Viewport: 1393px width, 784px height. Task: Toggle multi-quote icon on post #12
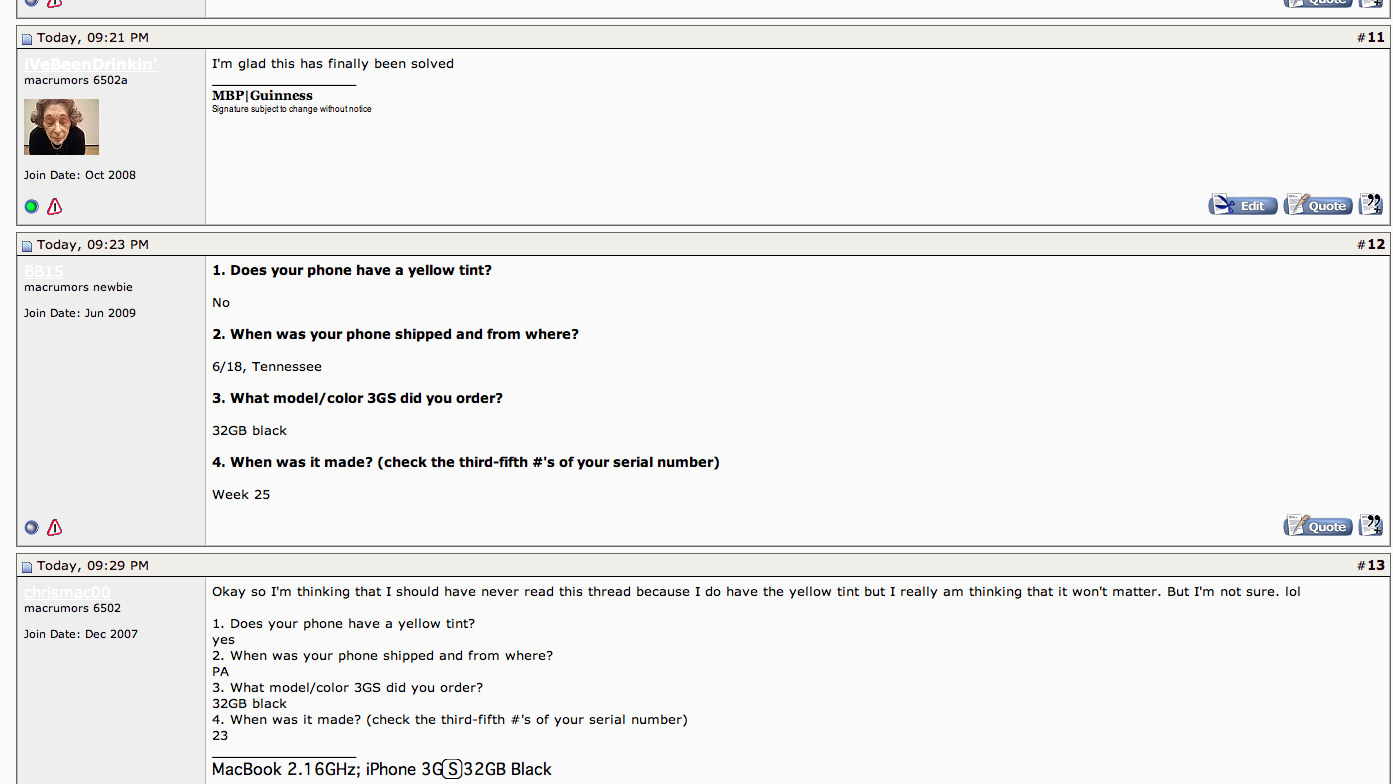click(1371, 526)
